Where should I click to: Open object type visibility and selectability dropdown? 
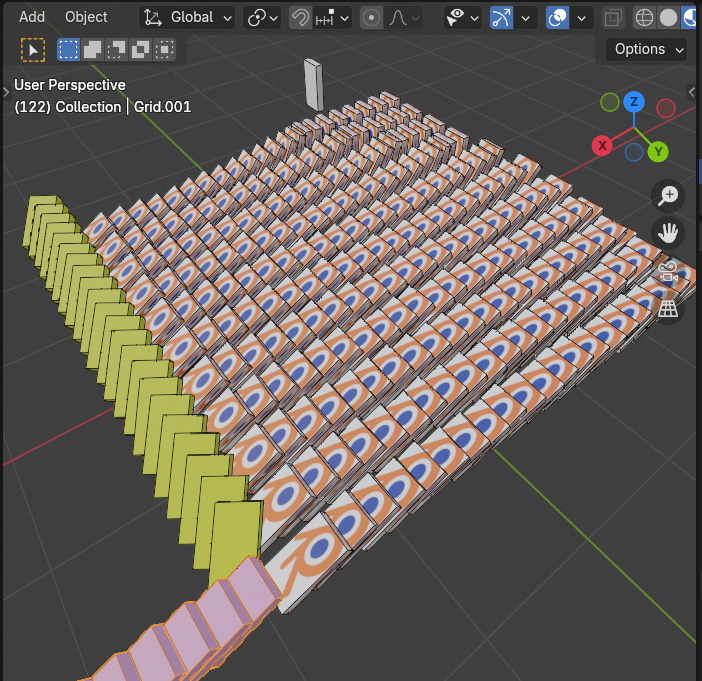tap(462, 18)
